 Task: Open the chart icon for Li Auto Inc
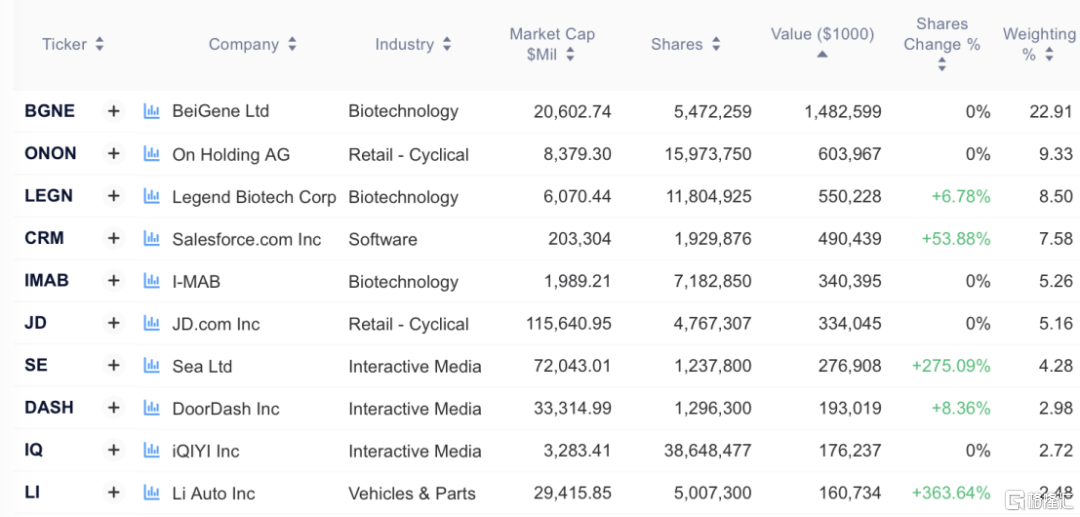[x=152, y=492]
